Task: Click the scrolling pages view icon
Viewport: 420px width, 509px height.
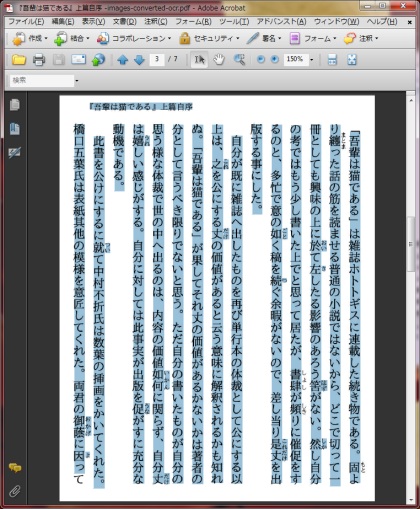Action: tap(332, 60)
